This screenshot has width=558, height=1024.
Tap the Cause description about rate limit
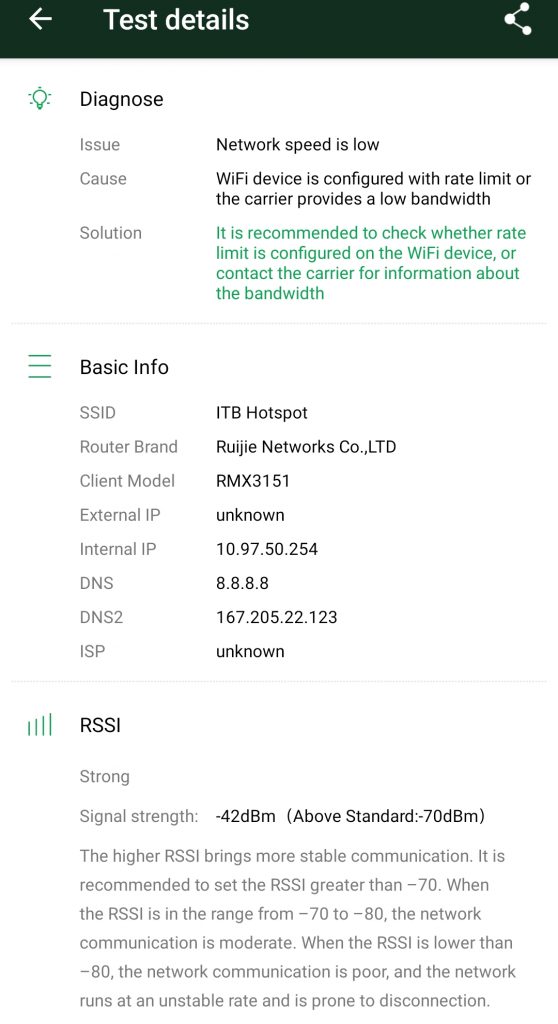(x=373, y=189)
